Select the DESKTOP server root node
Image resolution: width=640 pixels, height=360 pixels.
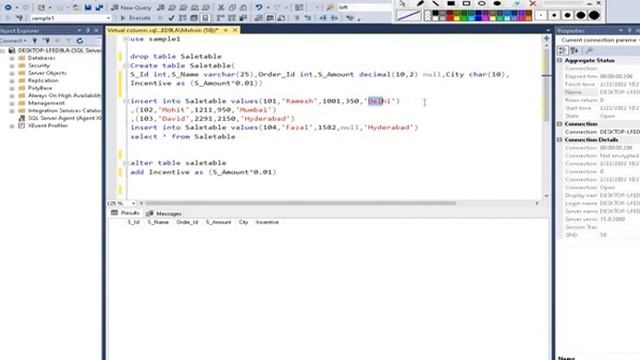click(x=59, y=50)
